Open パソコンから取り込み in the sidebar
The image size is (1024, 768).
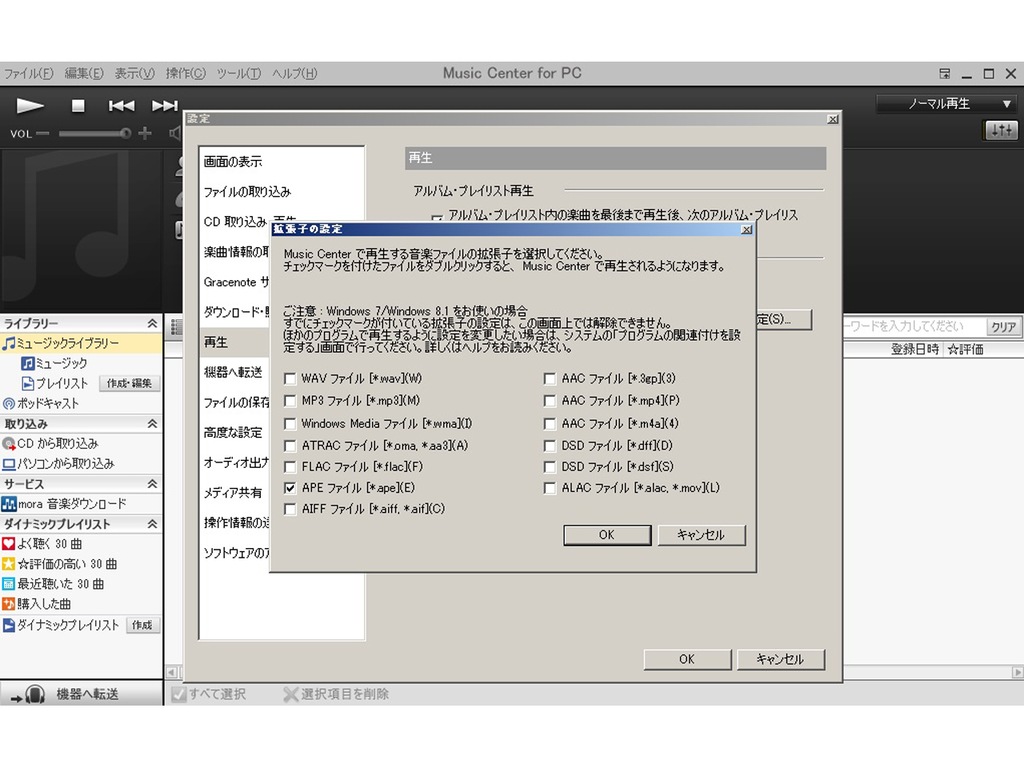click(x=58, y=464)
